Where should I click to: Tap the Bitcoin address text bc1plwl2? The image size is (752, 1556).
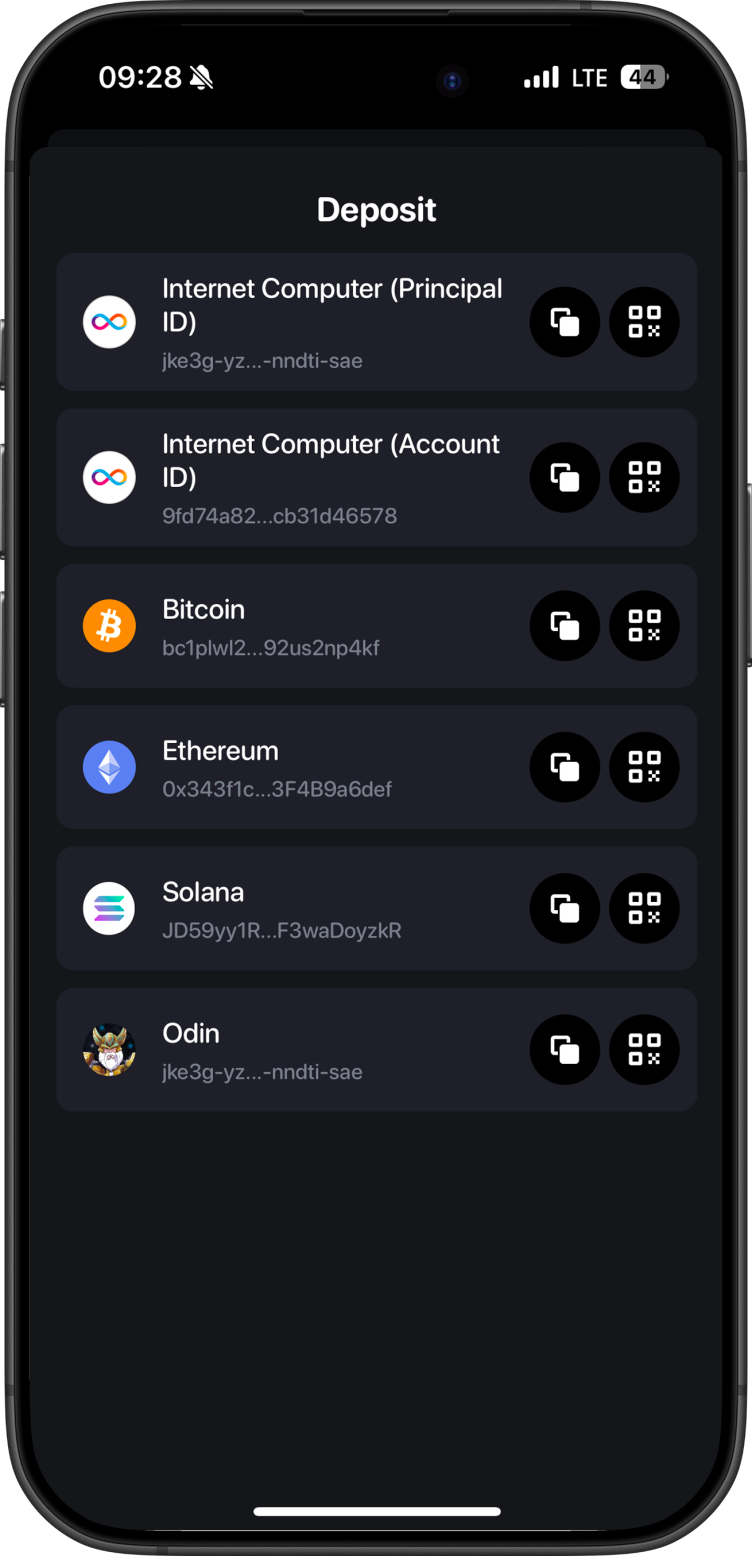coord(270,648)
